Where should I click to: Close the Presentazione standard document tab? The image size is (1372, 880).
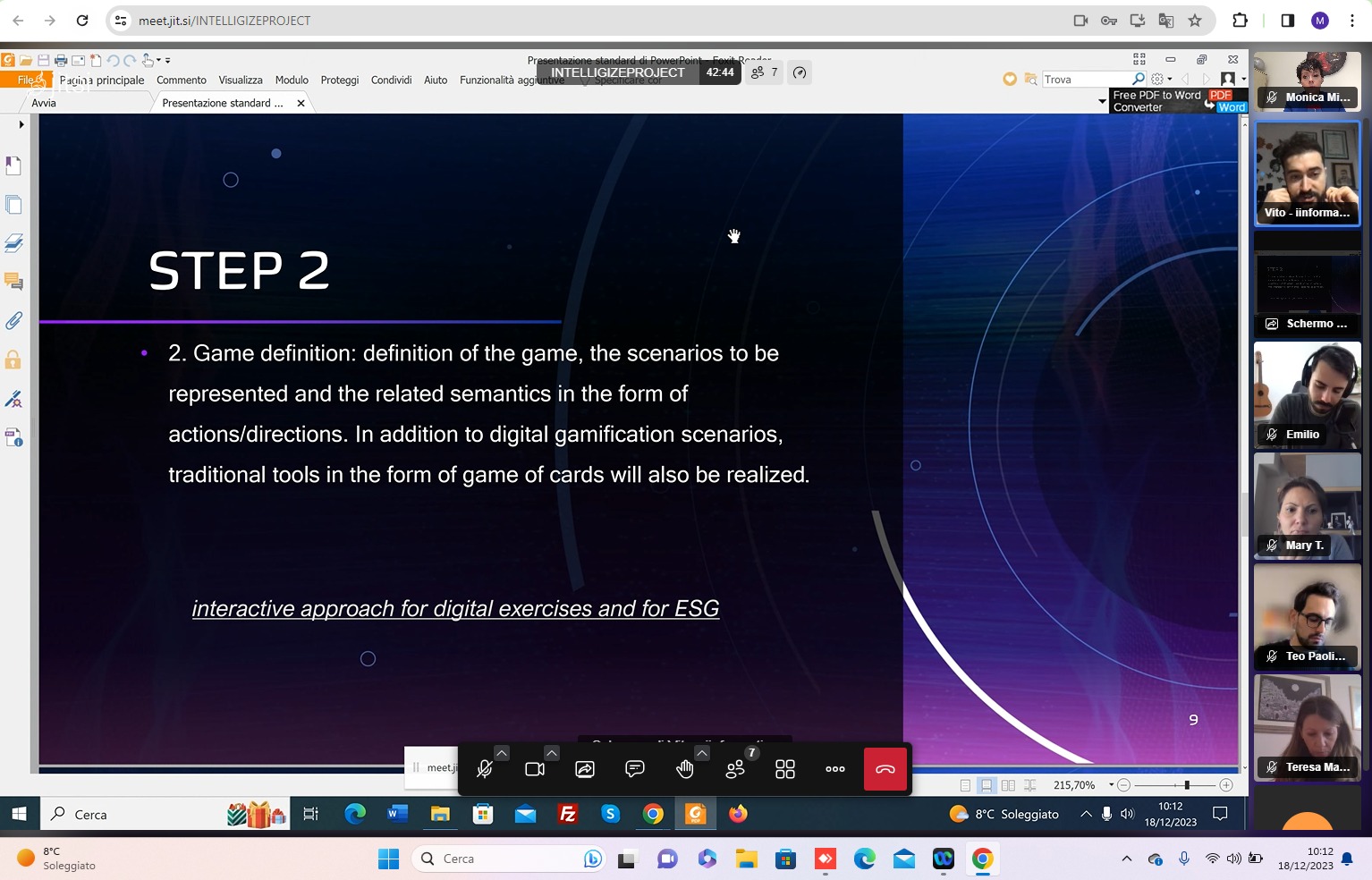pos(301,103)
